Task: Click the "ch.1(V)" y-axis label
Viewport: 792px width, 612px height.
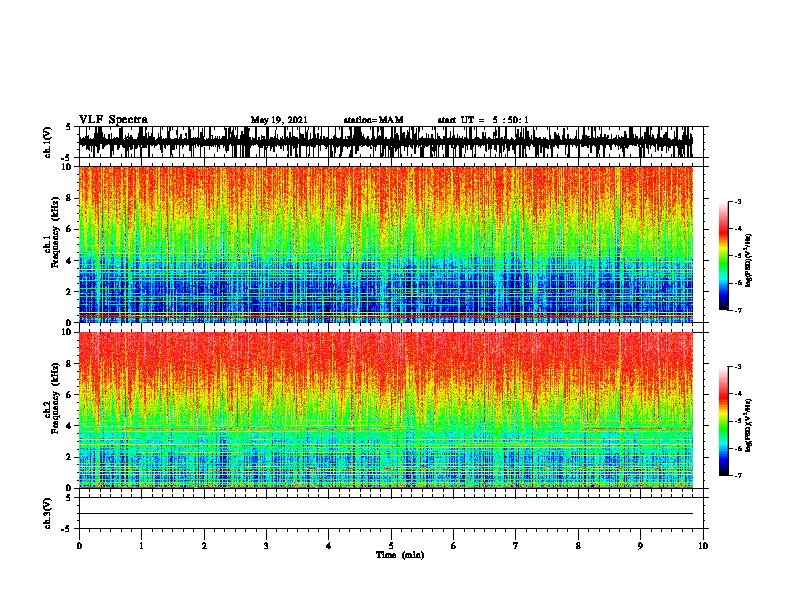Action: coord(47,142)
